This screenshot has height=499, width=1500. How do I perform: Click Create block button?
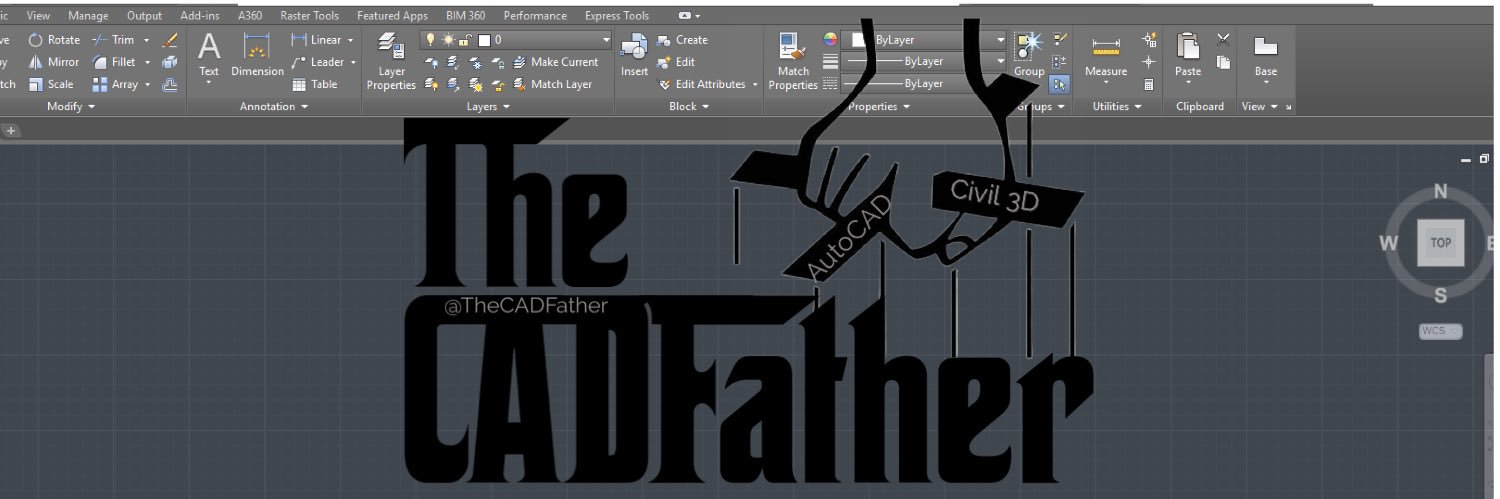point(682,40)
